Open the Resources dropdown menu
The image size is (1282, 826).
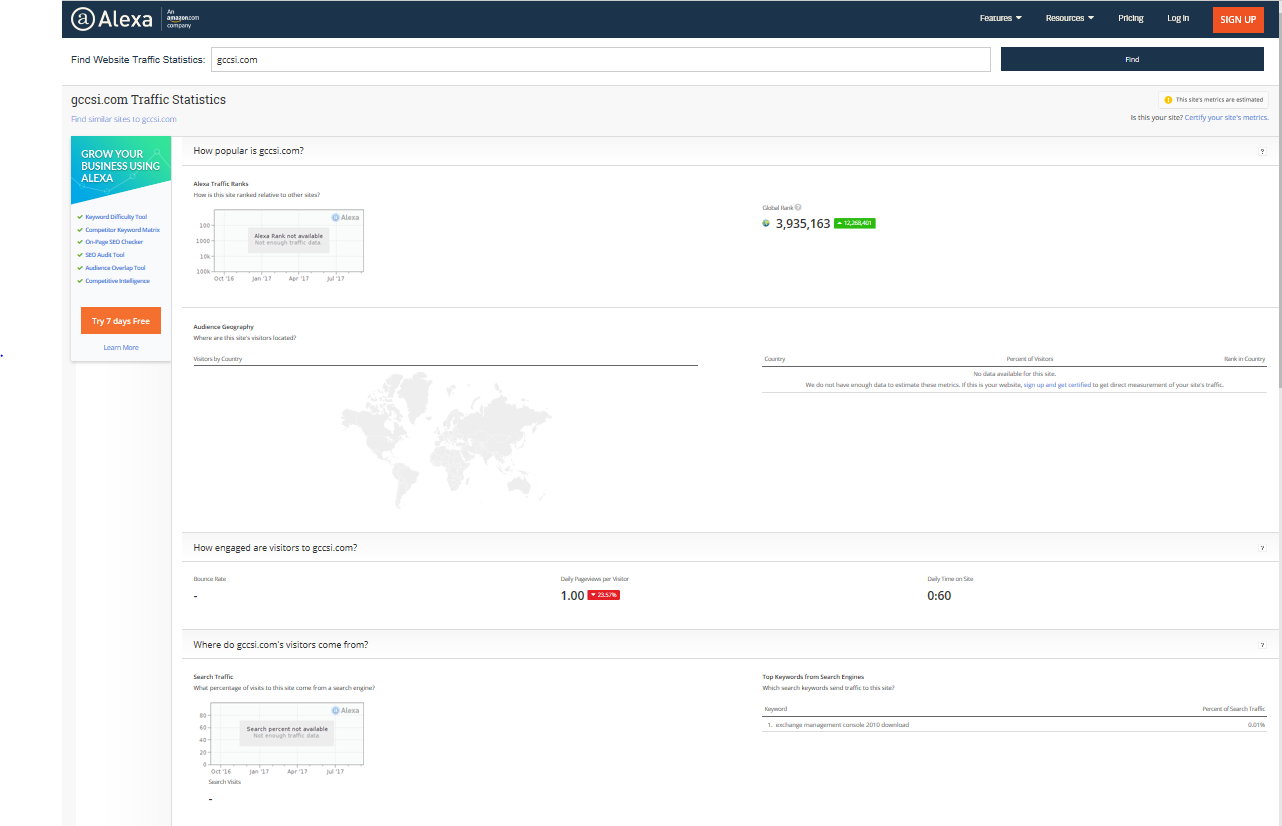pos(1069,18)
